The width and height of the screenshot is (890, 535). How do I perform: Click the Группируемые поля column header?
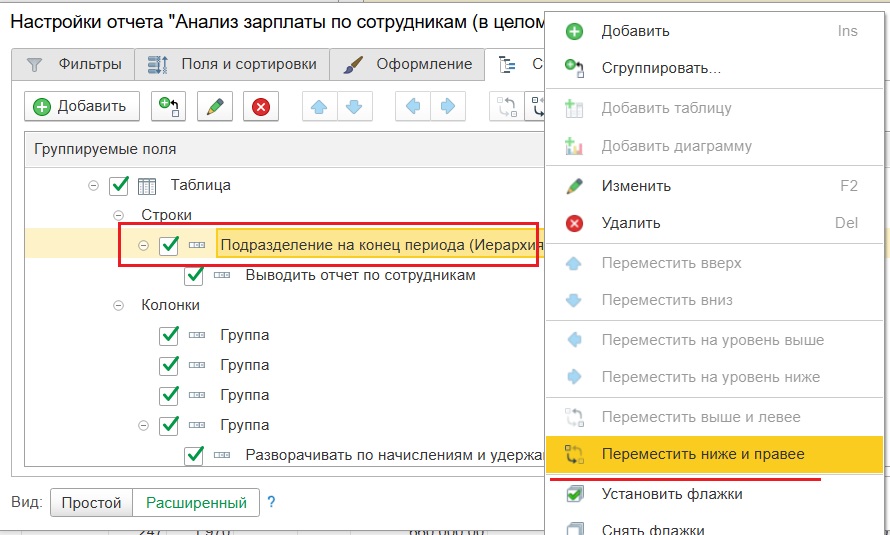(284, 149)
